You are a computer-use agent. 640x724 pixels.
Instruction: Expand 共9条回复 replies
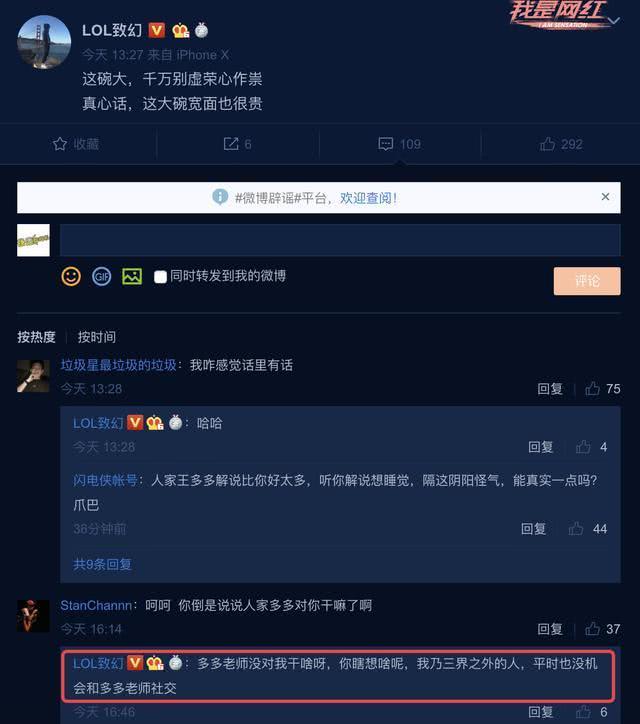point(103,564)
